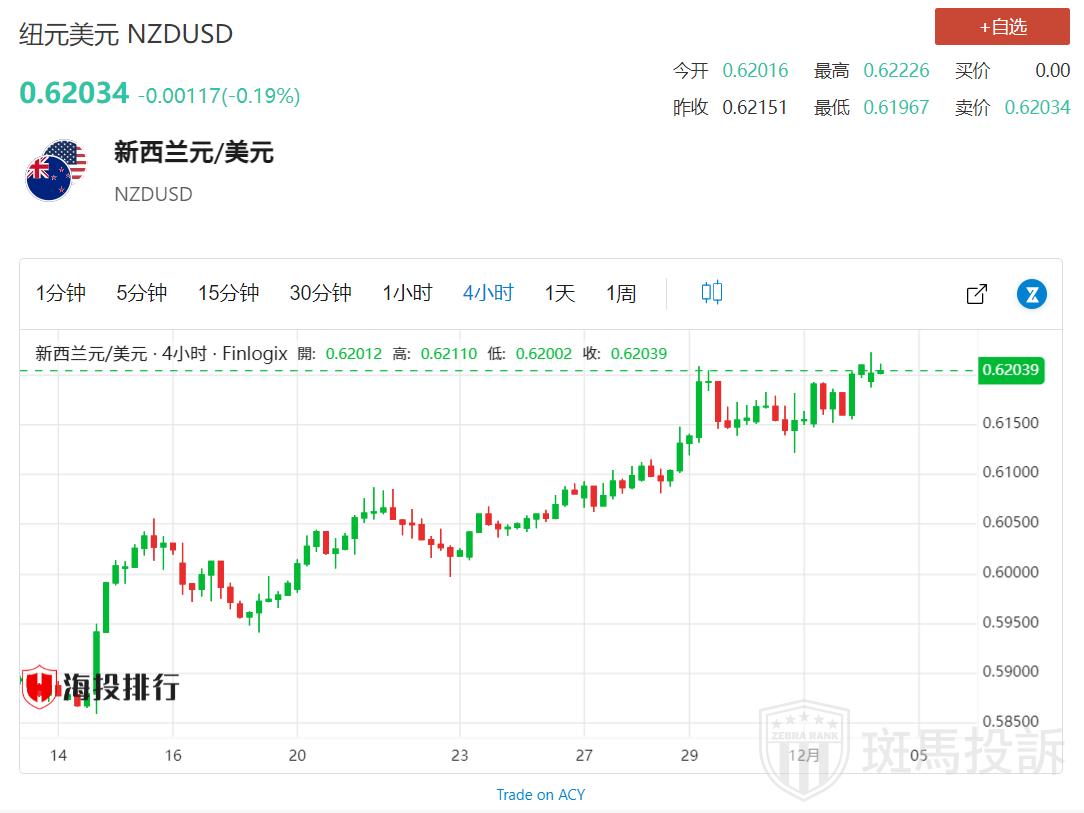Switch chart to 1天 view
This screenshot has width=1084, height=813.
(560, 293)
